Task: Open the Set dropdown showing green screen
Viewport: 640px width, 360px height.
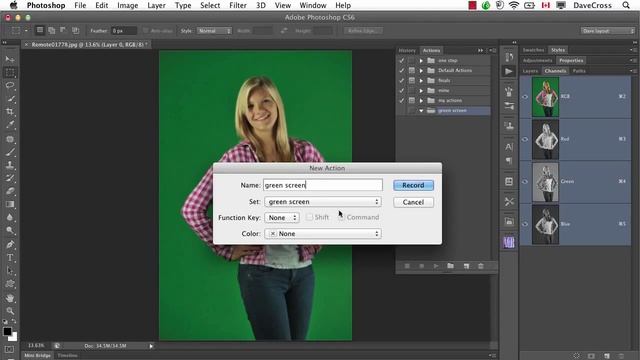Action: 323,202
